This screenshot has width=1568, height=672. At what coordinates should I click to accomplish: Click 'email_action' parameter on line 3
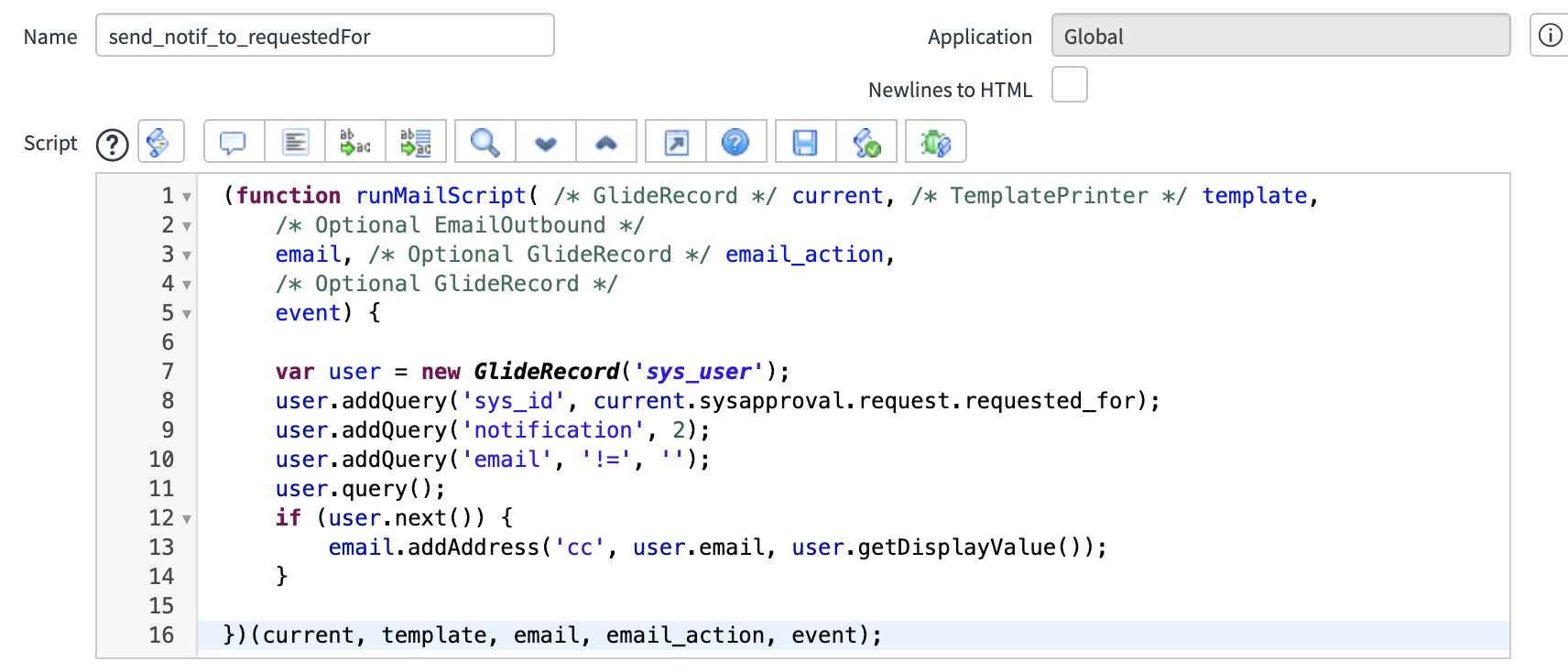point(804,255)
